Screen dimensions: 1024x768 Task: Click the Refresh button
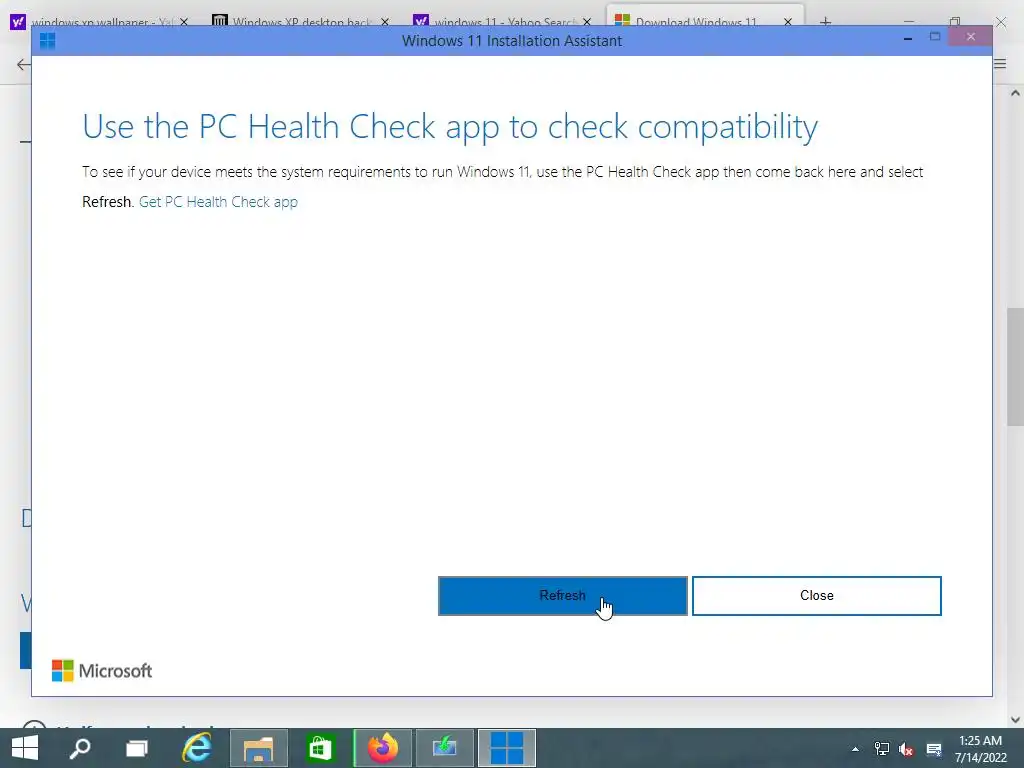[562, 596]
